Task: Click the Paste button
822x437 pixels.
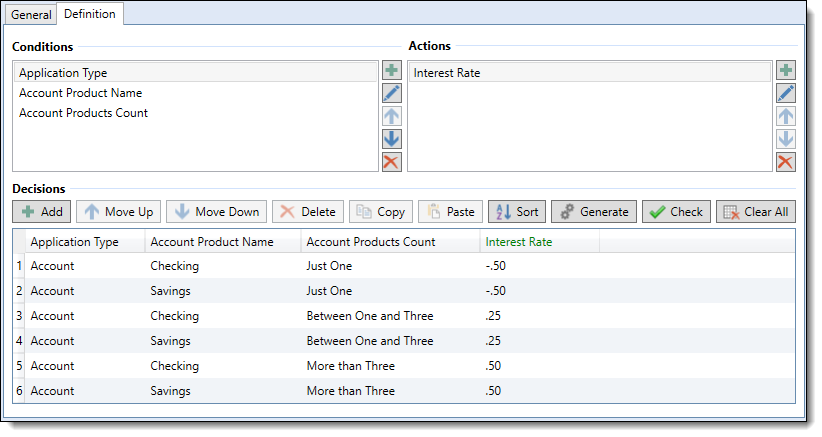Action: [x=450, y=212]
